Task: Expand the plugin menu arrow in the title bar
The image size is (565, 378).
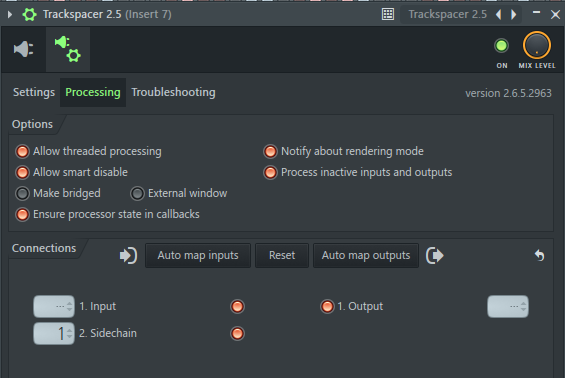Action: pyautogui.click(x=10, y=14)
